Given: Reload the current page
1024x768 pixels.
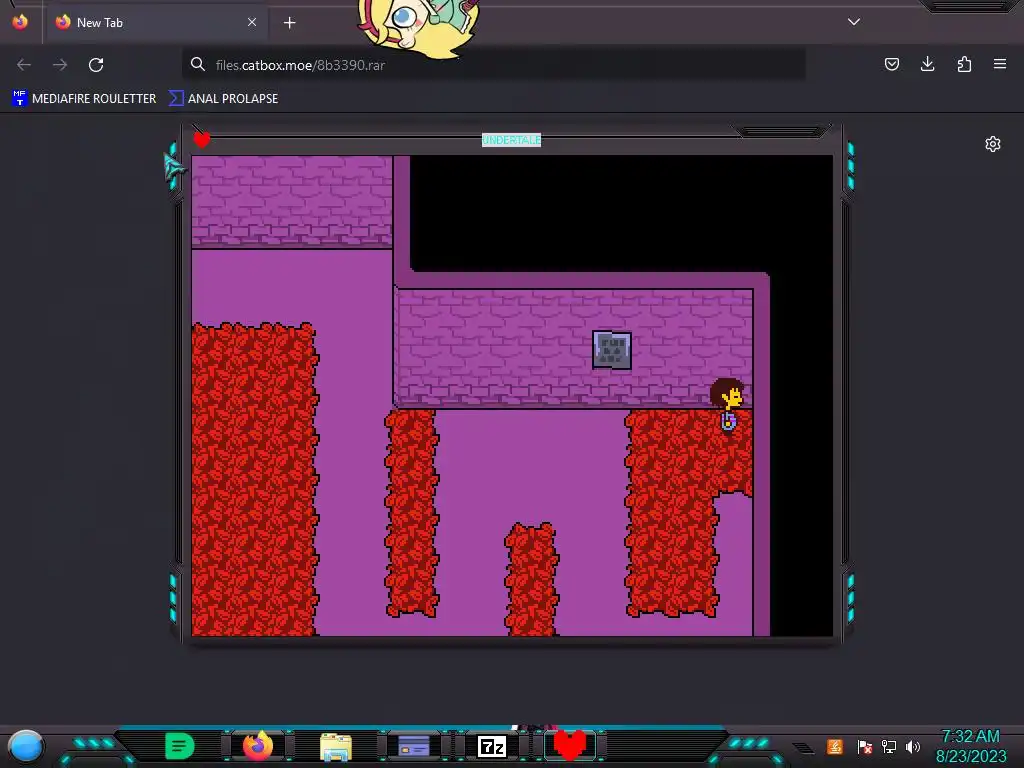Looking at the screenshot, I should 96,65.
